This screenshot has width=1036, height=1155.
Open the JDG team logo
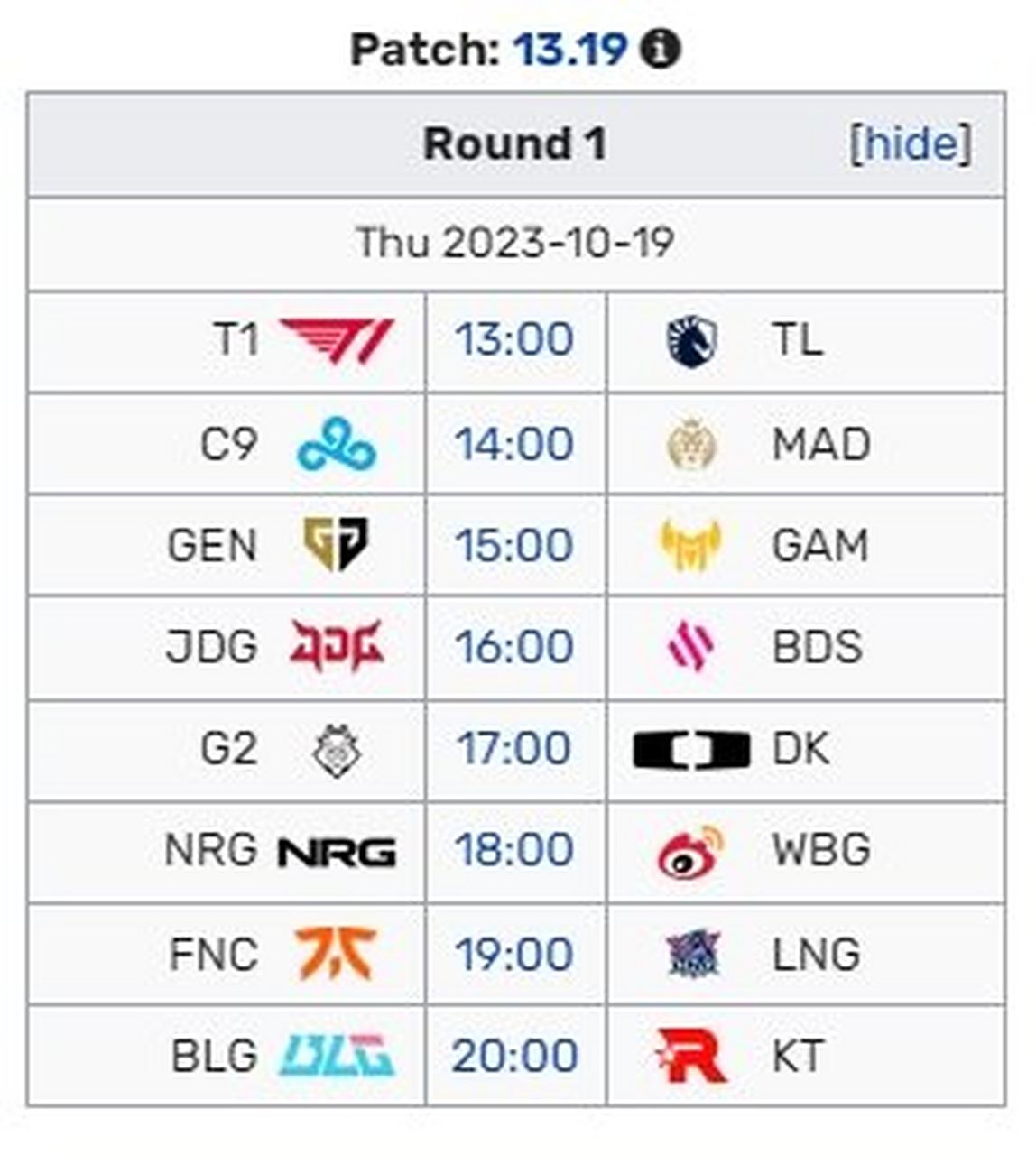tap(337, 646)
